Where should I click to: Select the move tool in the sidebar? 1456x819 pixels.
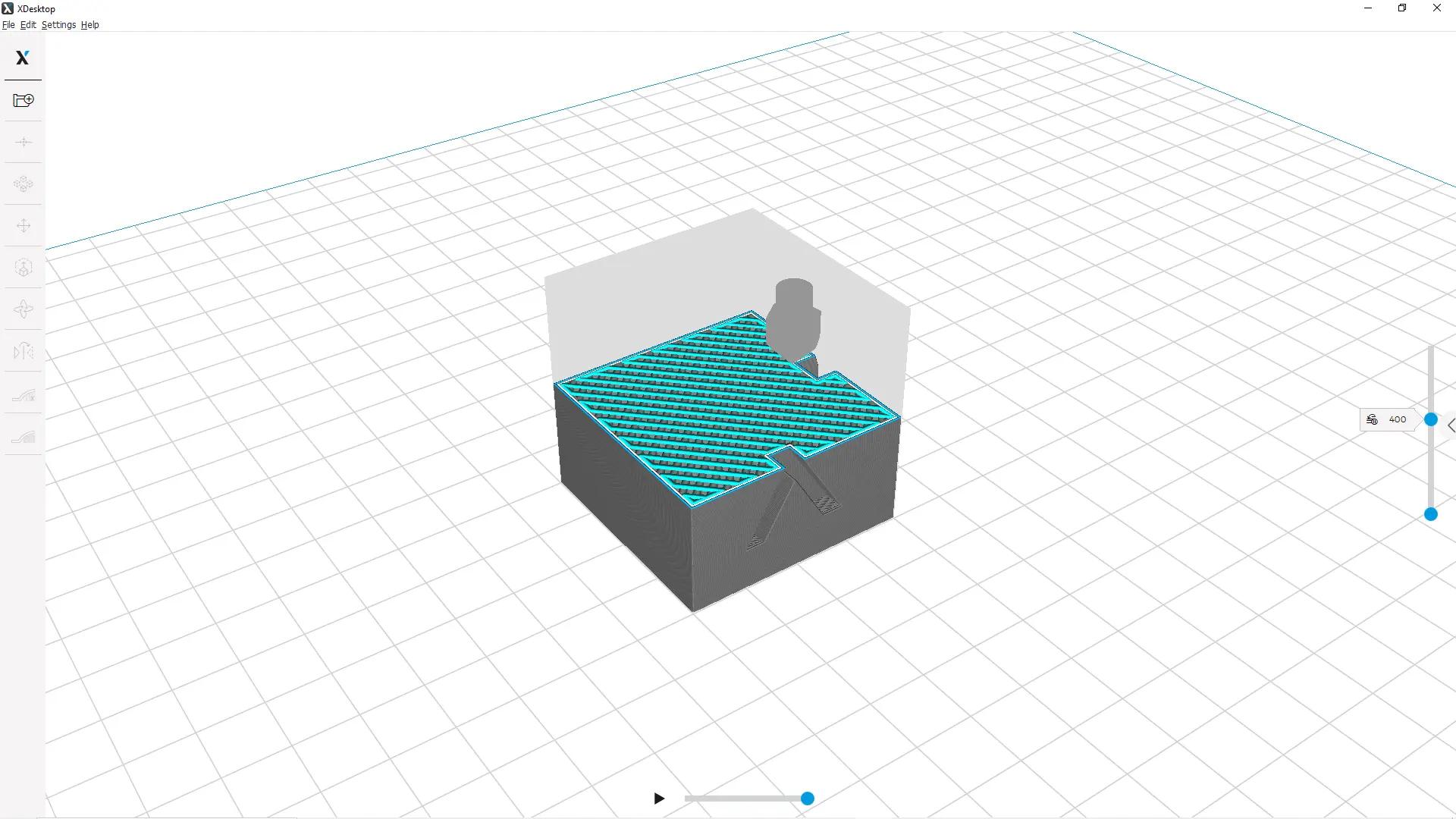coord(24,225)
